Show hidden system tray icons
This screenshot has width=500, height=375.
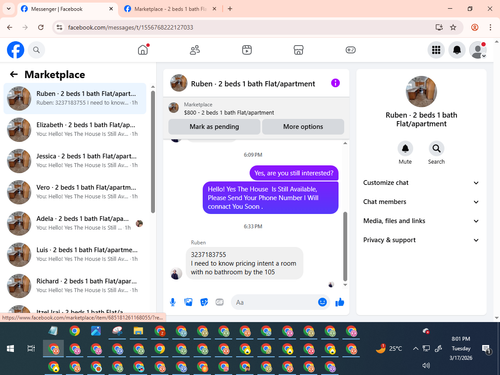point(415,349)
